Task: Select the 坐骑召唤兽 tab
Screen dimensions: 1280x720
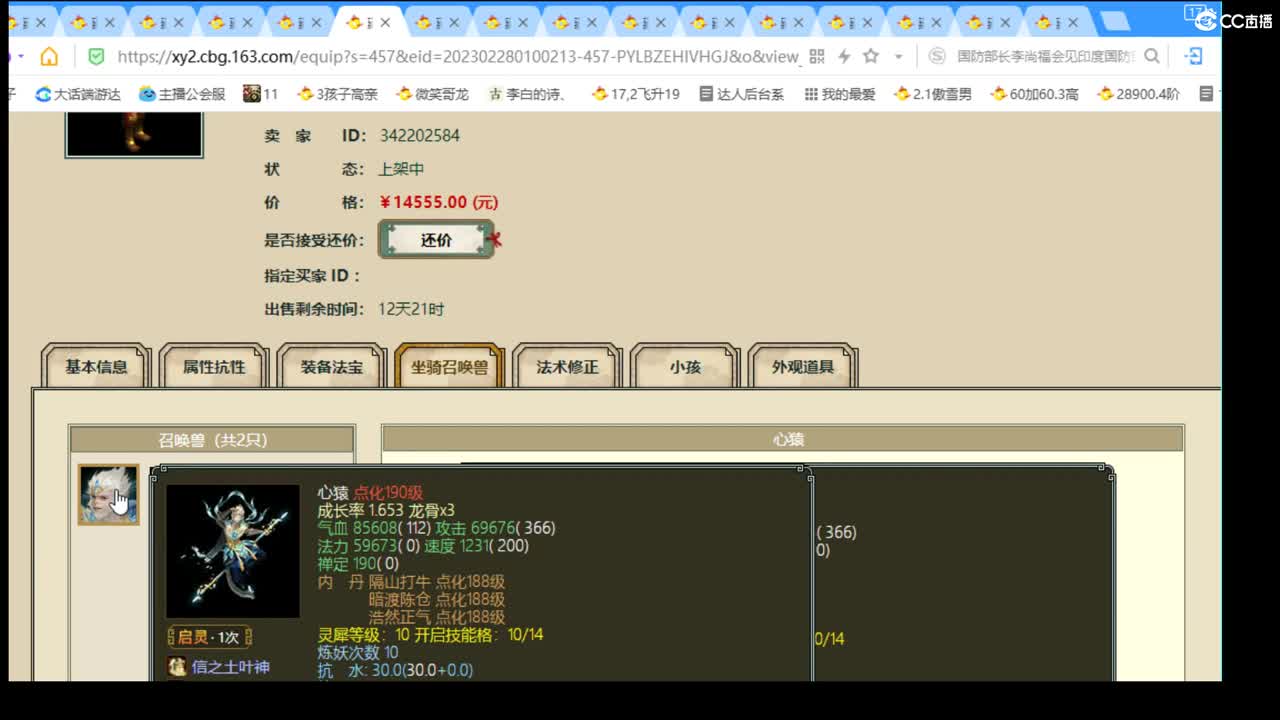Action: (450, 367)
